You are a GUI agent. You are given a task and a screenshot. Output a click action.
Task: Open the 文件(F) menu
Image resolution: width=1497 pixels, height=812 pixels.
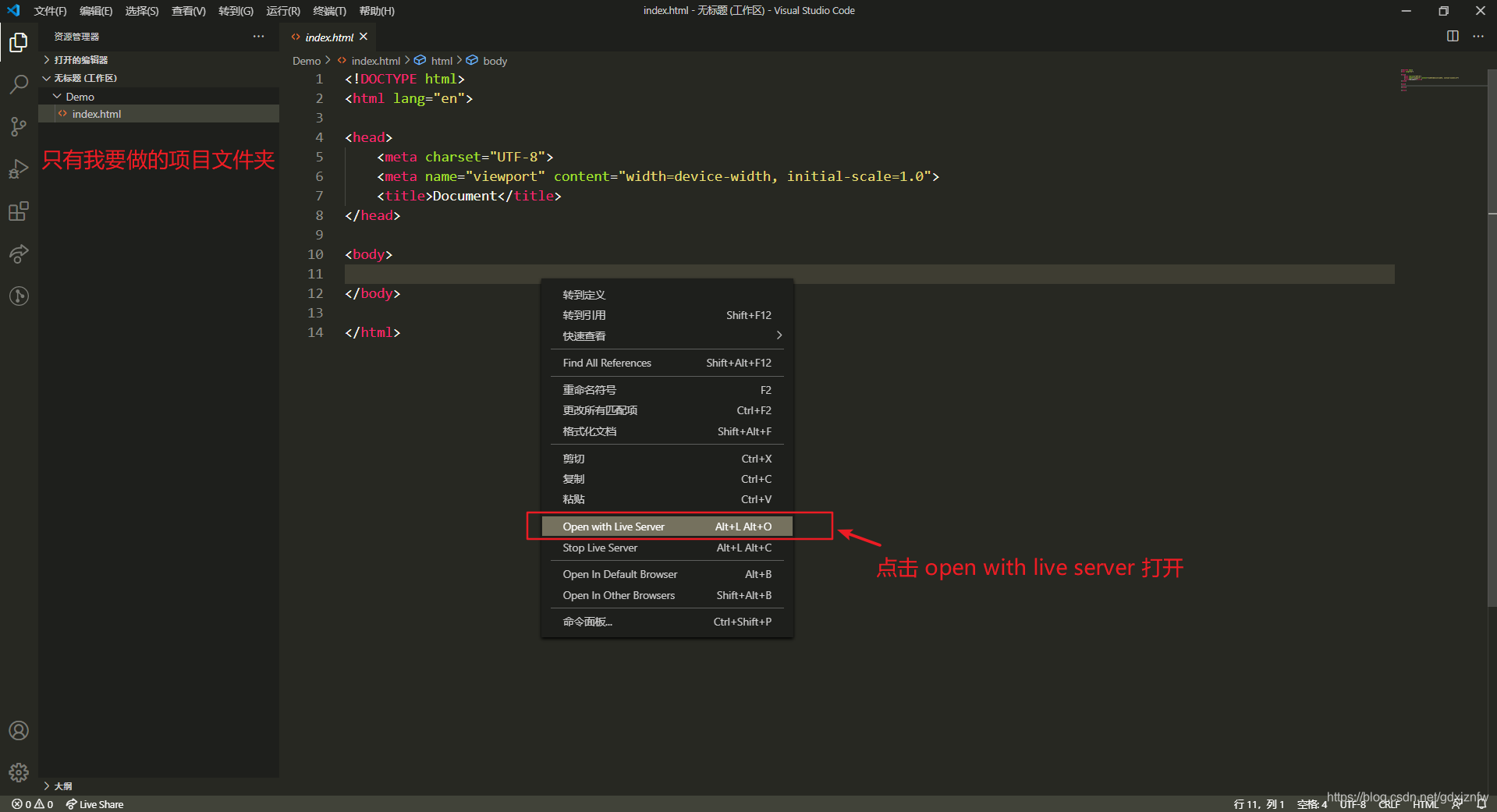click(x=50, y=11)
